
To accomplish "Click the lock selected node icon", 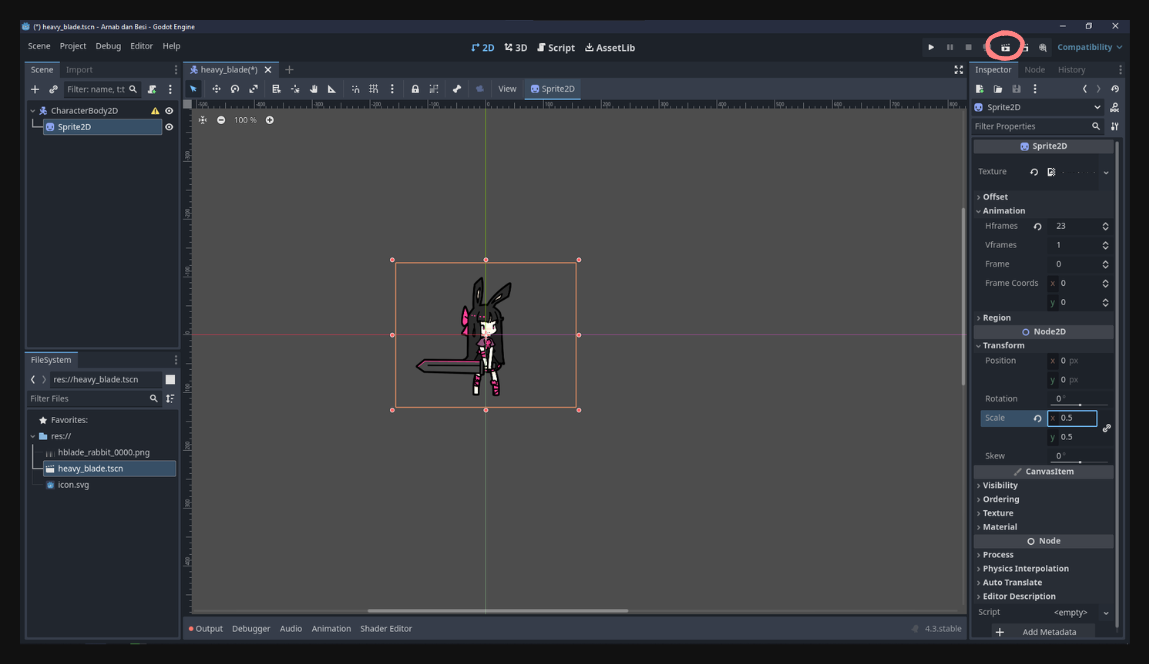I will (x=415, y=89).
